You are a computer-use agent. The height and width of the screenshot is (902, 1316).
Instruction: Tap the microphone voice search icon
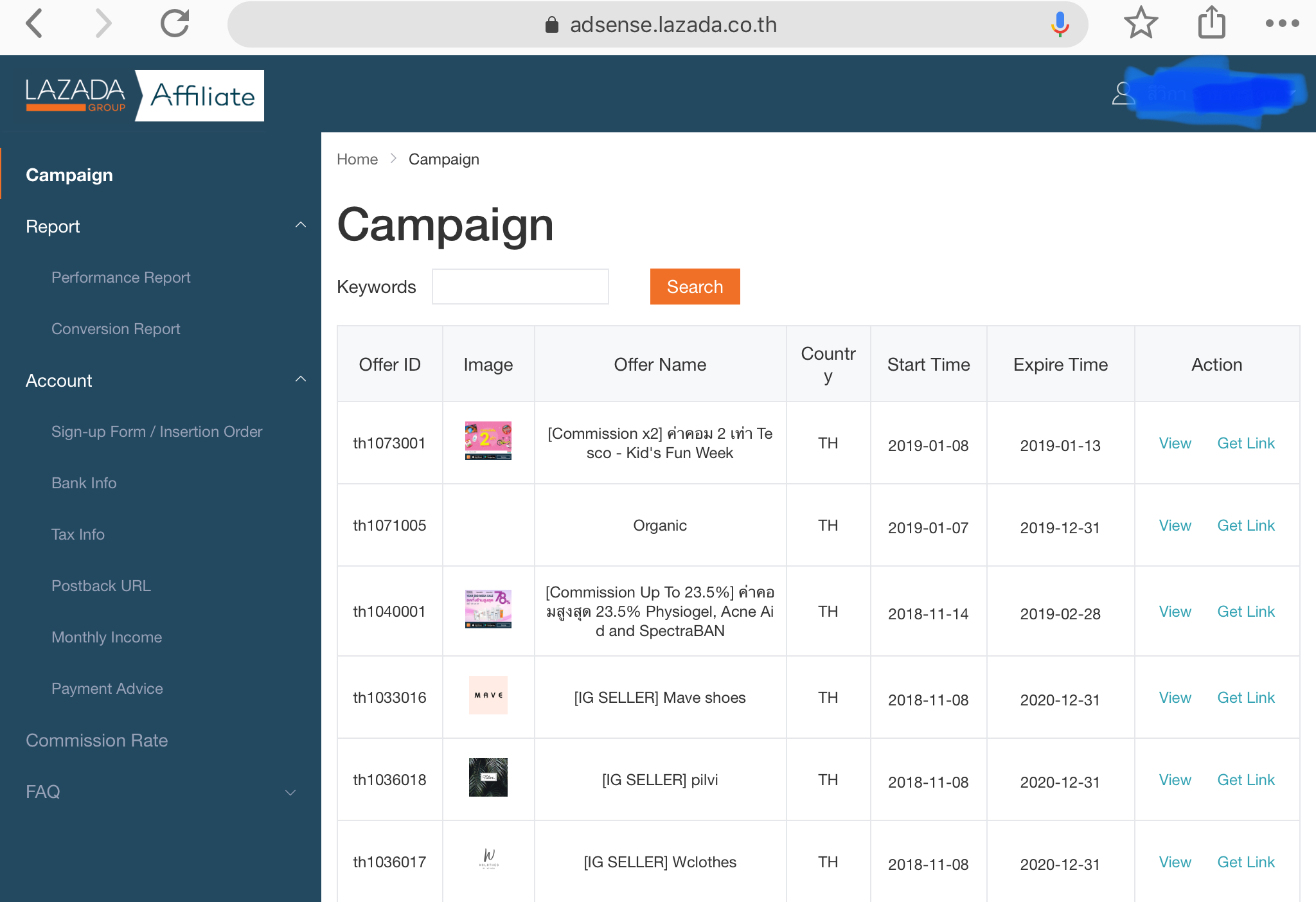point(1059,24)
